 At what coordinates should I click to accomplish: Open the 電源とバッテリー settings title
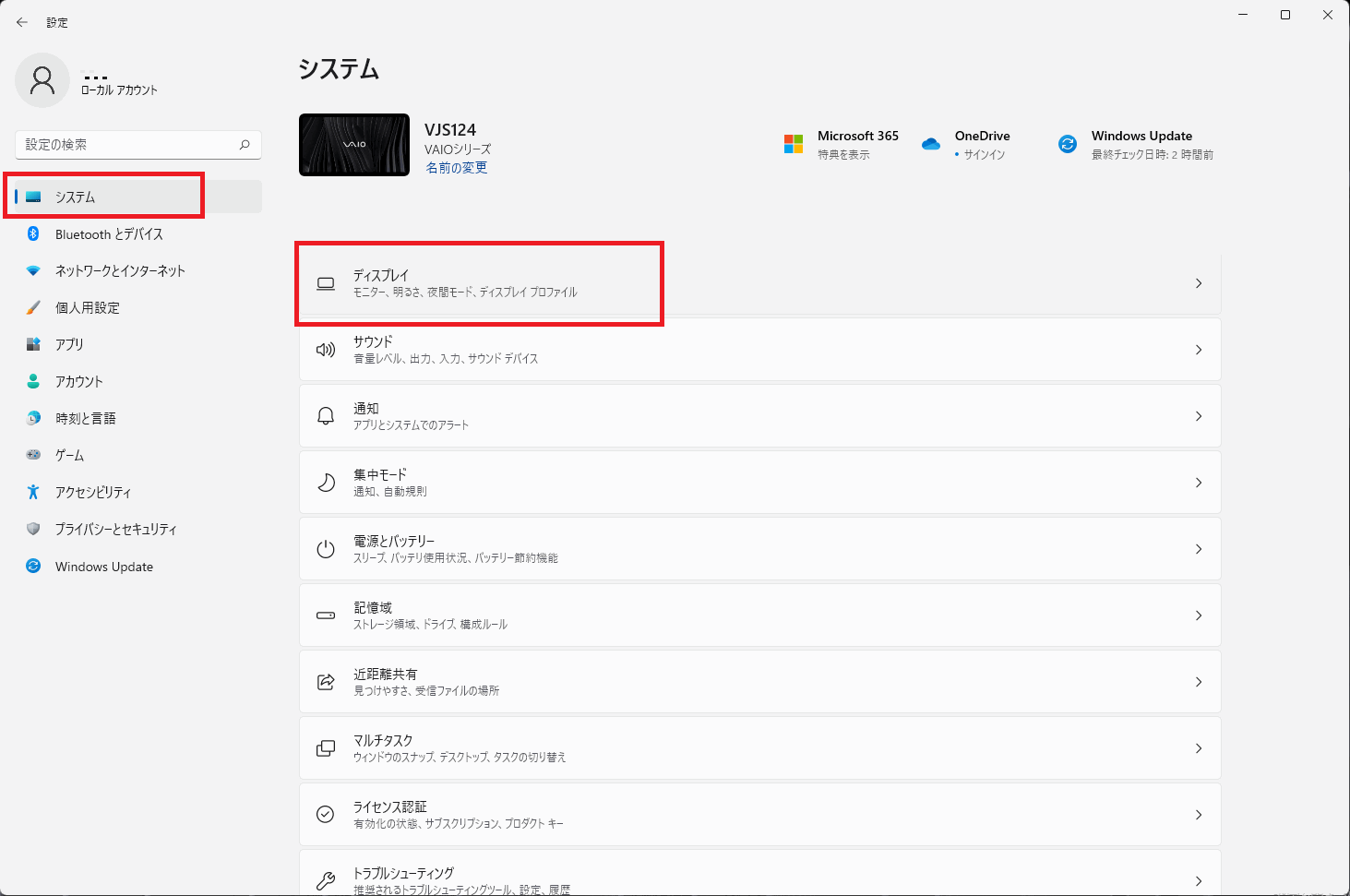tap(394, 541)
